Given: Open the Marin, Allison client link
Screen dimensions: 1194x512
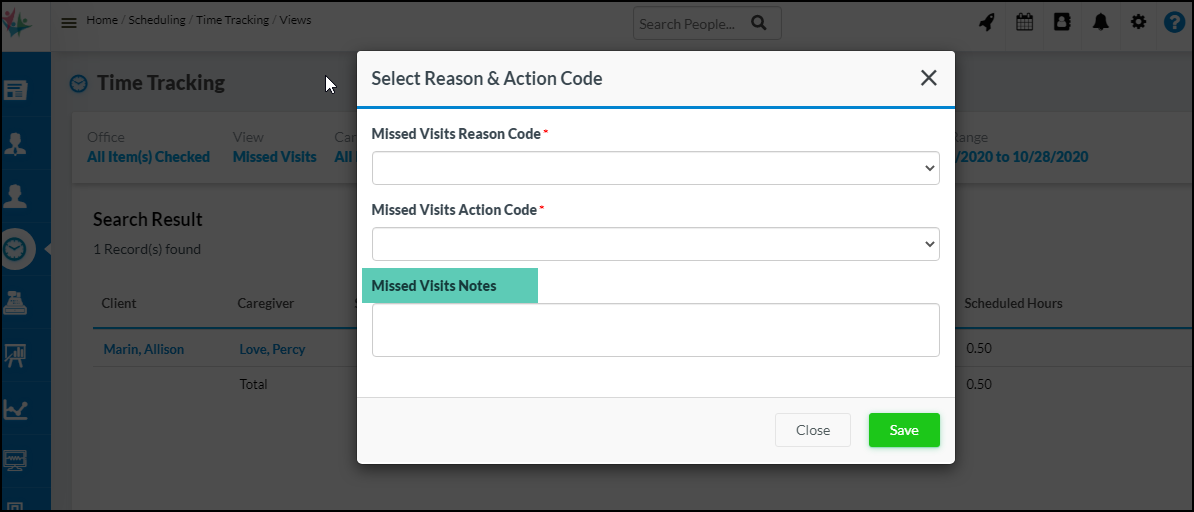Looking at the screenshot, I should pos(143,350).
